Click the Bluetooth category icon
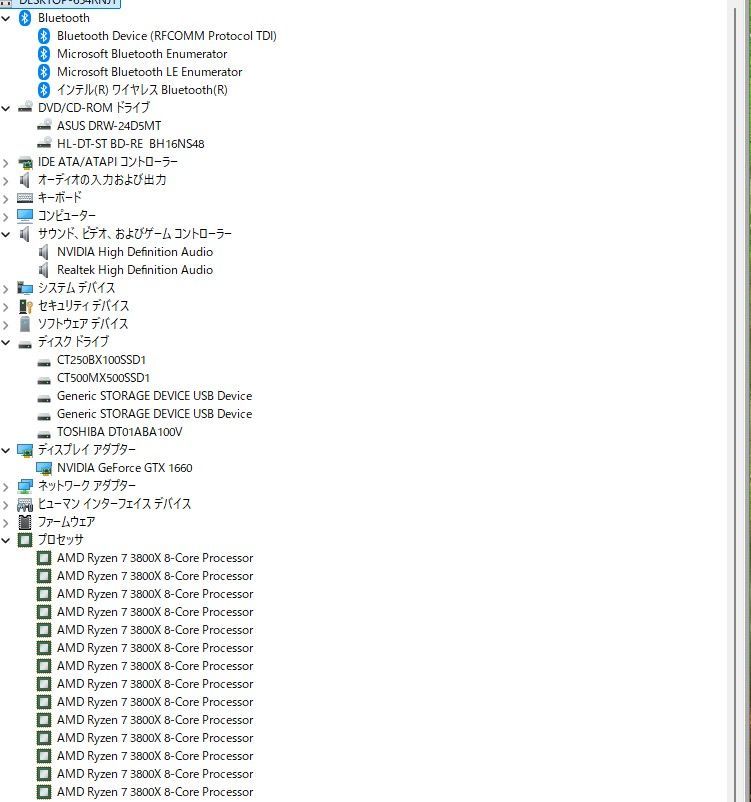Image resolution: width=751 pixels, height=802 pixels. click(x=25, y=18)
